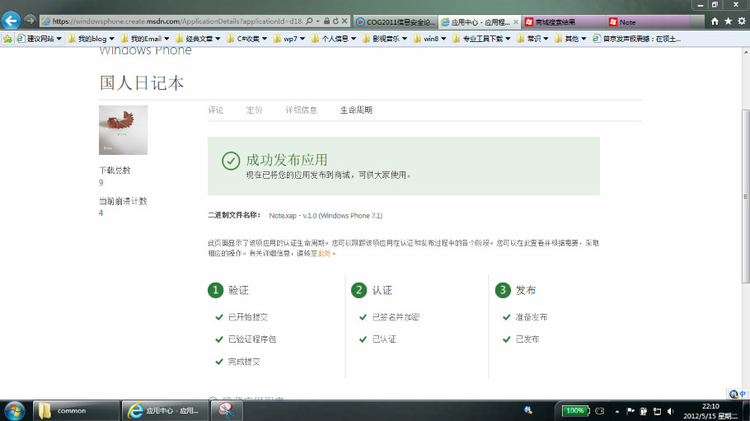Click the Windows Start orb
The height and width of the screenshot is (421, 750).
click(x=14, y=410)
